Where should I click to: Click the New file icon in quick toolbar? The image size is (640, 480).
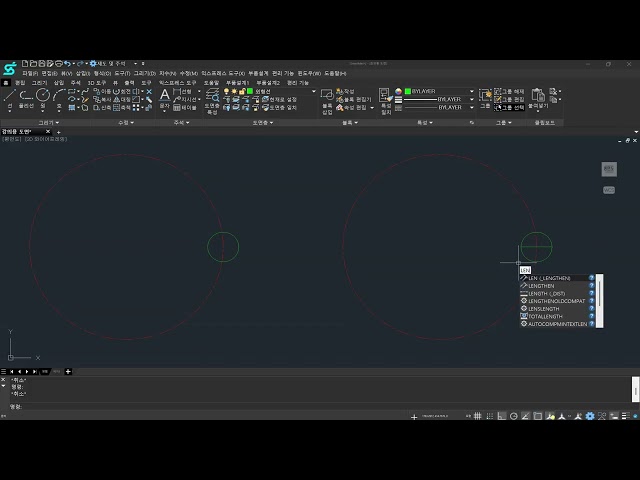pyautogui.click(x=25, y=63)
